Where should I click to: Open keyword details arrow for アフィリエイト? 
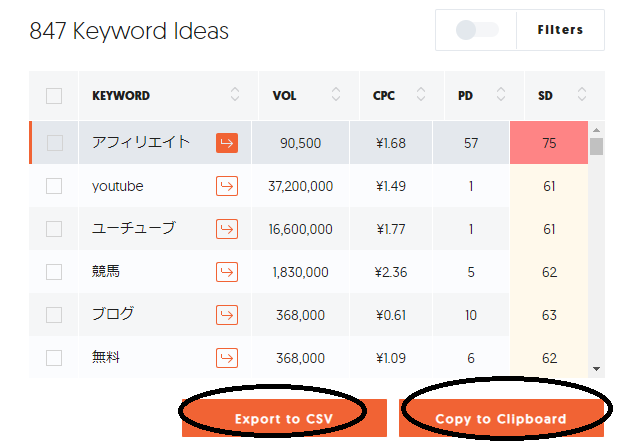[x=227, y=143]
